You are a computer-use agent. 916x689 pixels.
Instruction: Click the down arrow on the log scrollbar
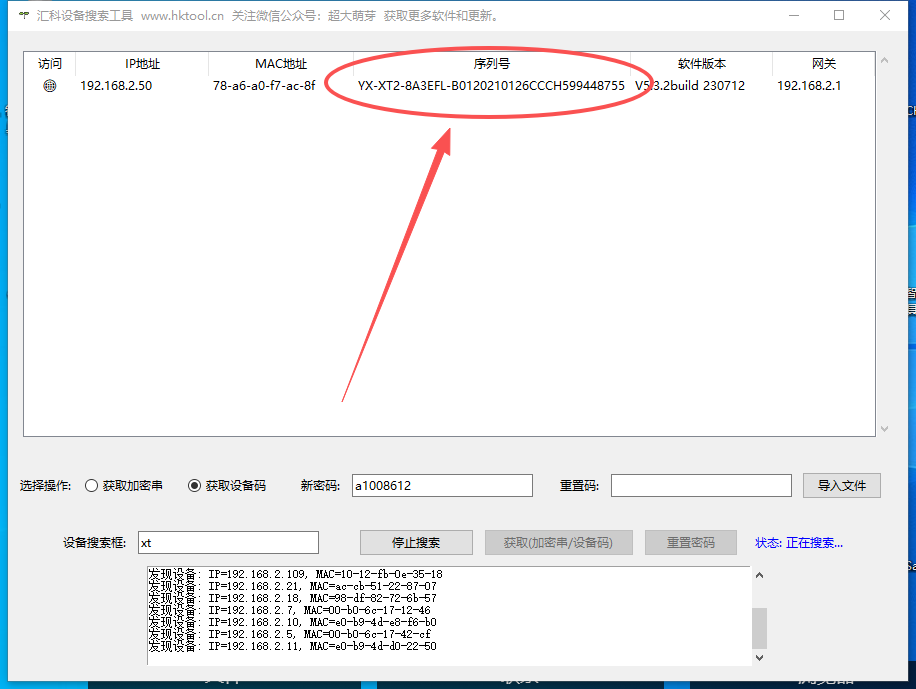[758, 658]
